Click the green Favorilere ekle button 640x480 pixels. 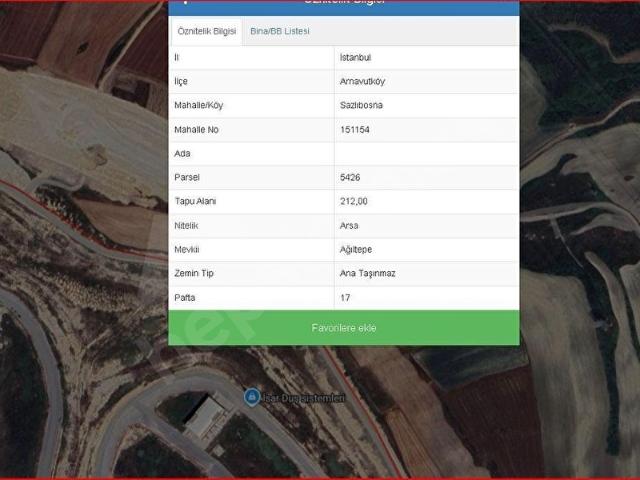click(344, 328)
